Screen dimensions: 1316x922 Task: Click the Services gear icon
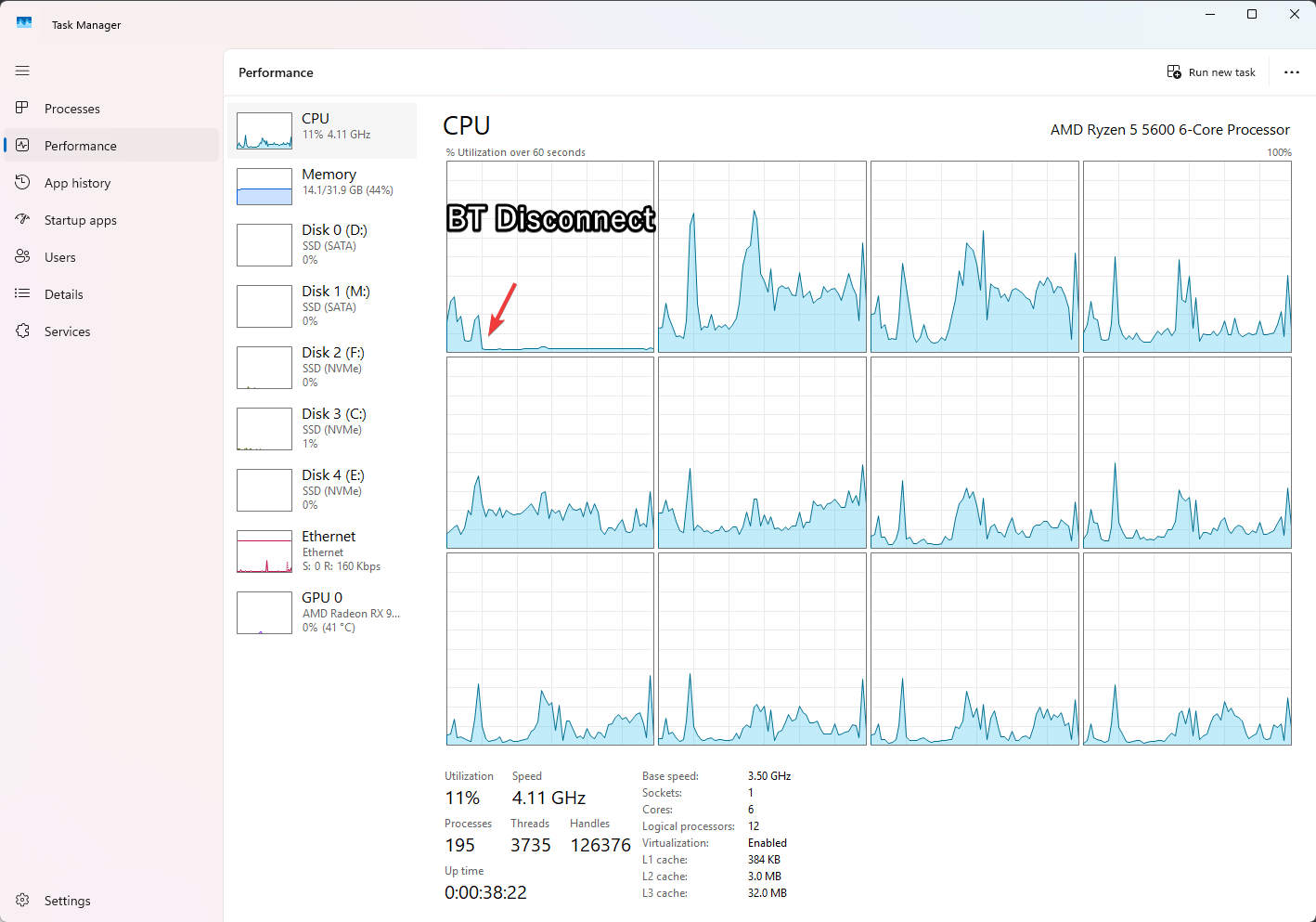coord(22,331)
